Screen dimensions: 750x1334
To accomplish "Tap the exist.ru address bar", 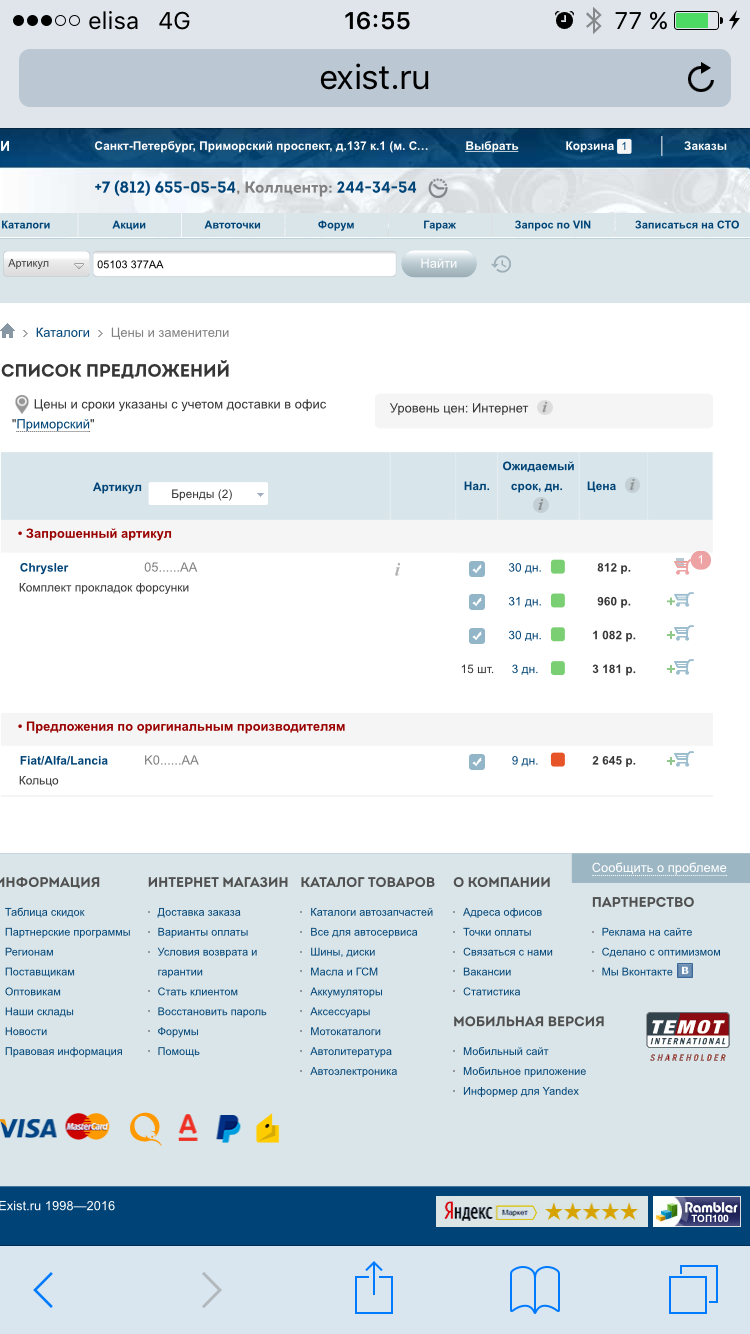I will [375, 78].
